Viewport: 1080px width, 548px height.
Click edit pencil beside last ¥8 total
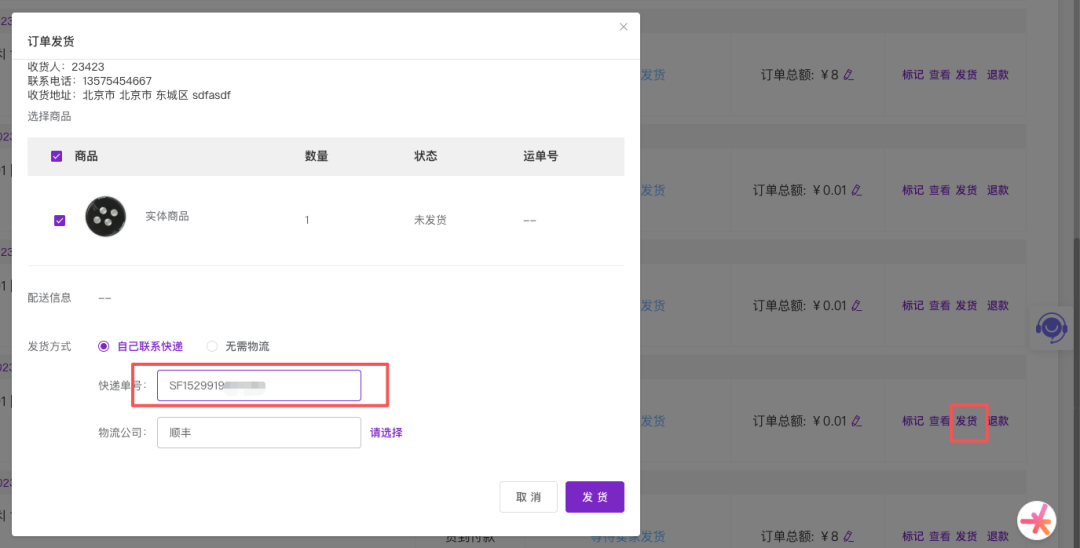point(849,536)
